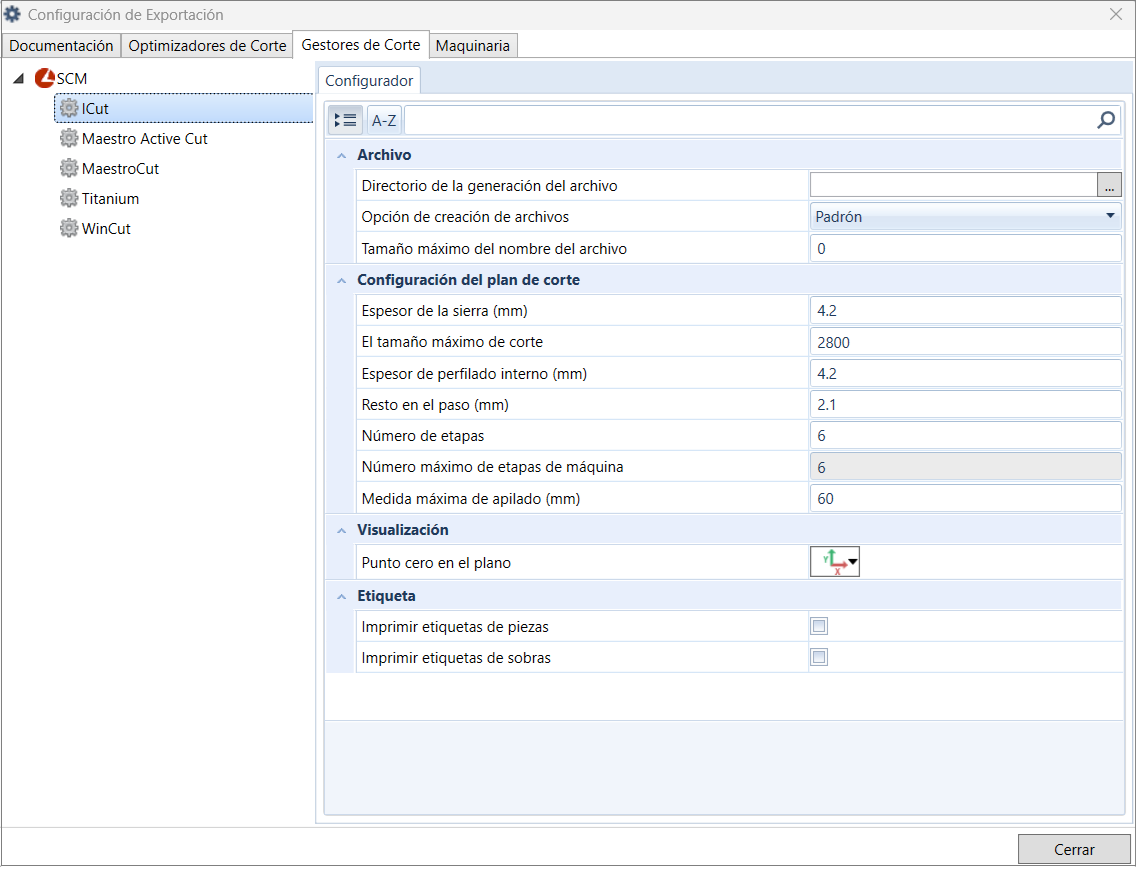
Task: Click the WinCut gear icon
Action: pos(69,228)
